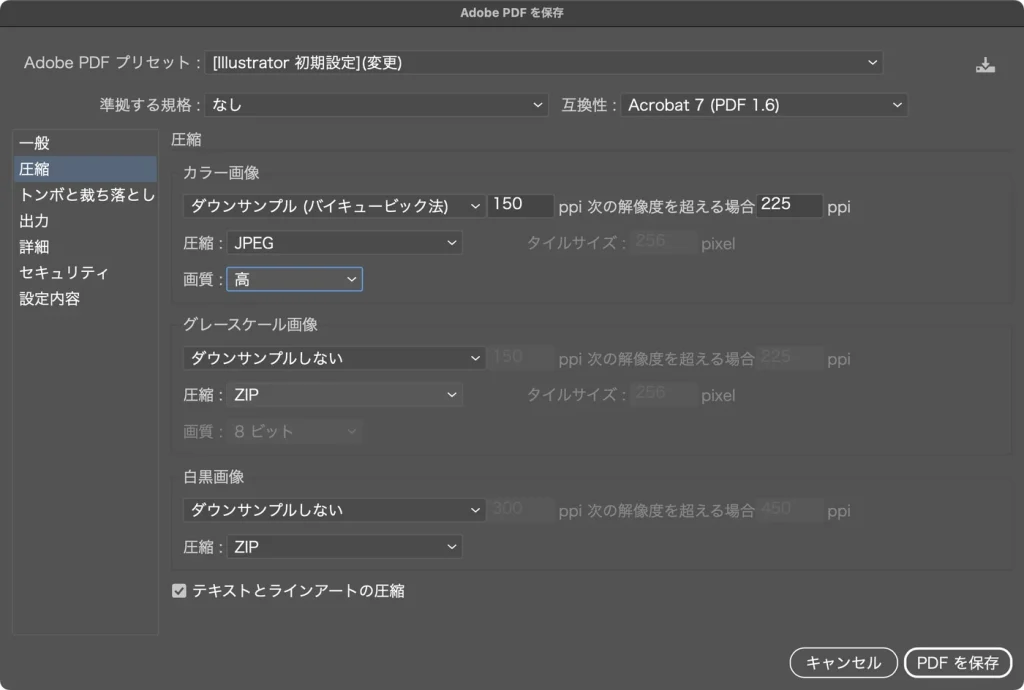Select 出力 in the sidebar
The image size is (1024, 690).
pyautogui.click(x=85, y=221)
